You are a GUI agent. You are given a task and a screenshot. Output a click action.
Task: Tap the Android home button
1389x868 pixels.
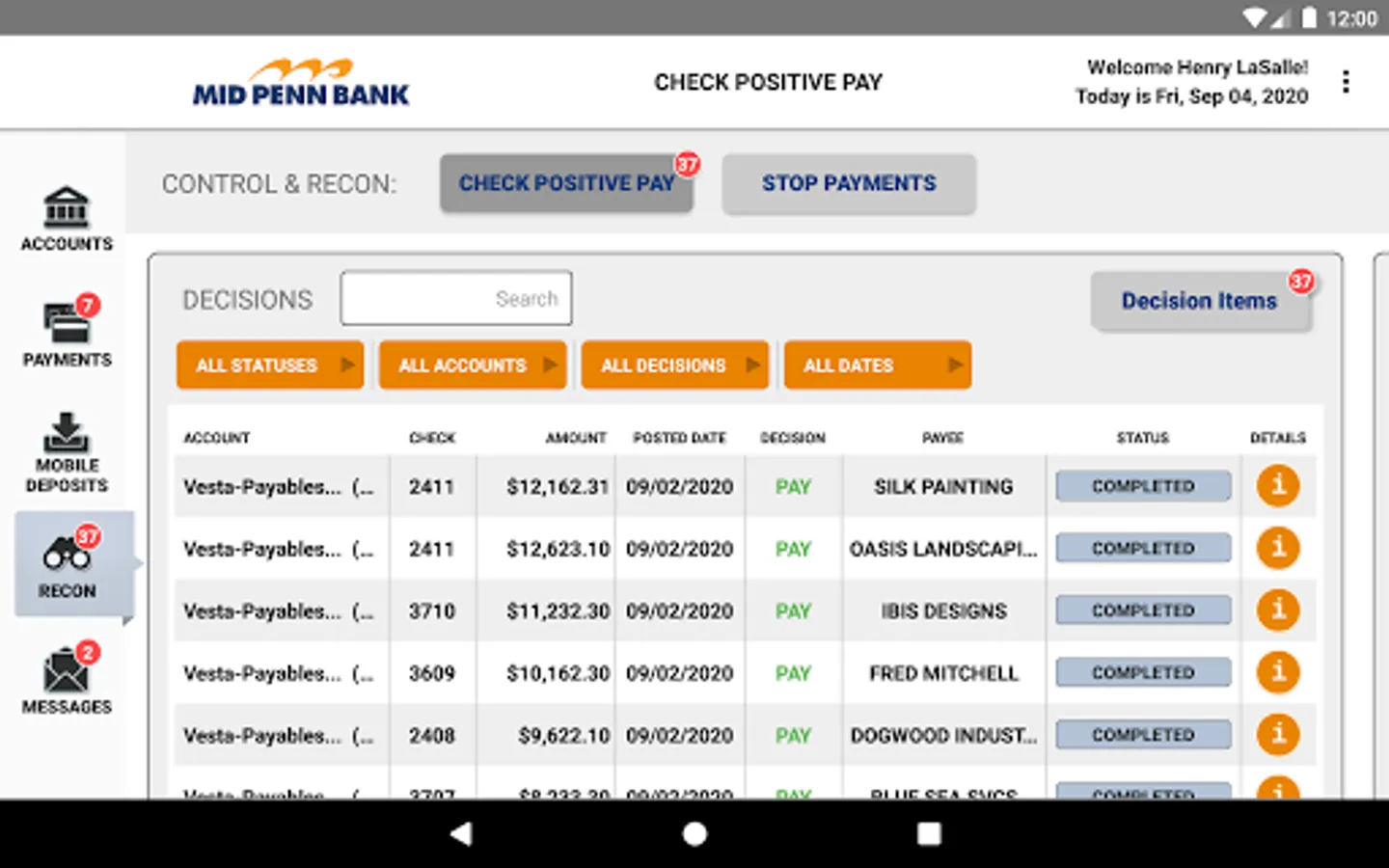coord(694,834)
